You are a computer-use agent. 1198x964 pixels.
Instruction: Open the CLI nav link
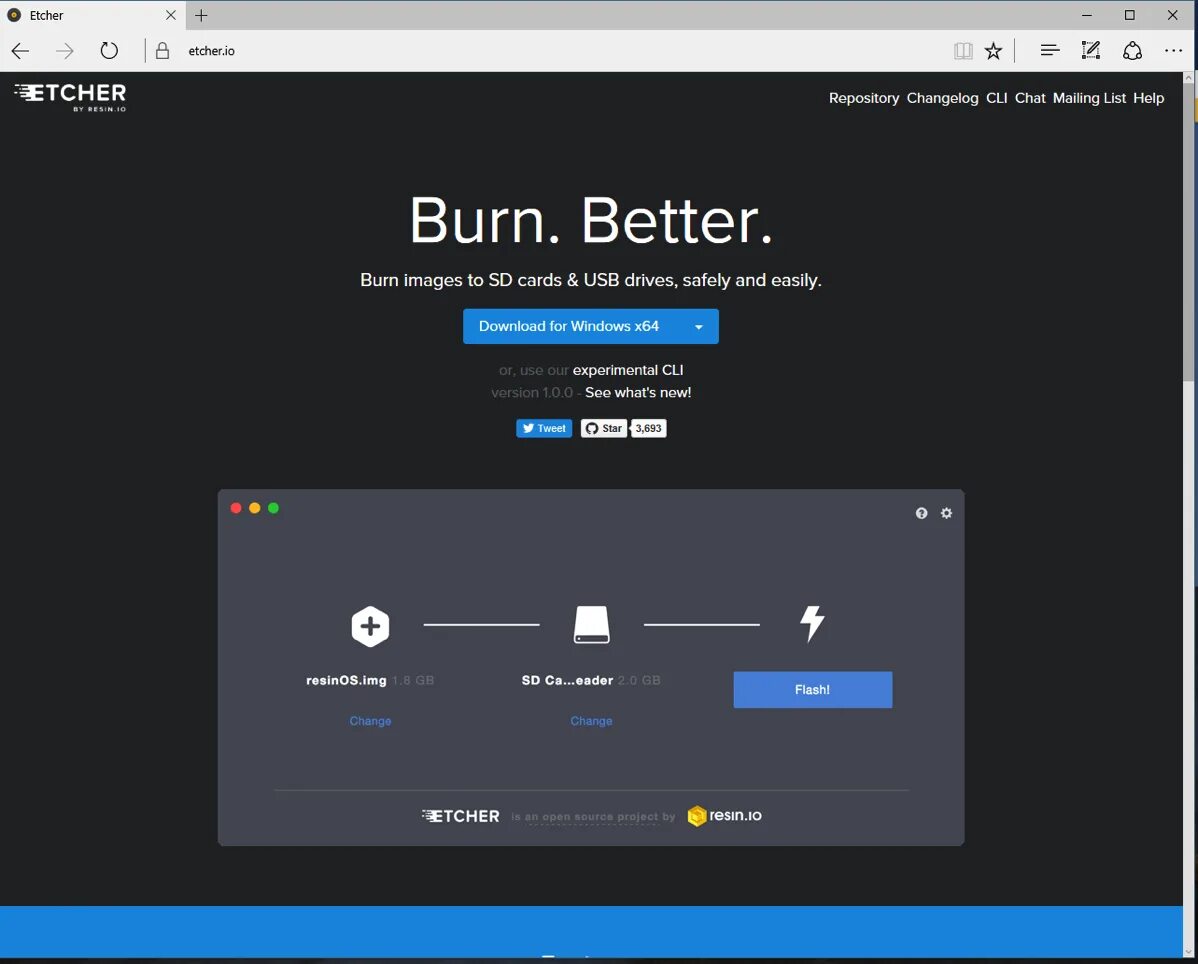(996, 98)
